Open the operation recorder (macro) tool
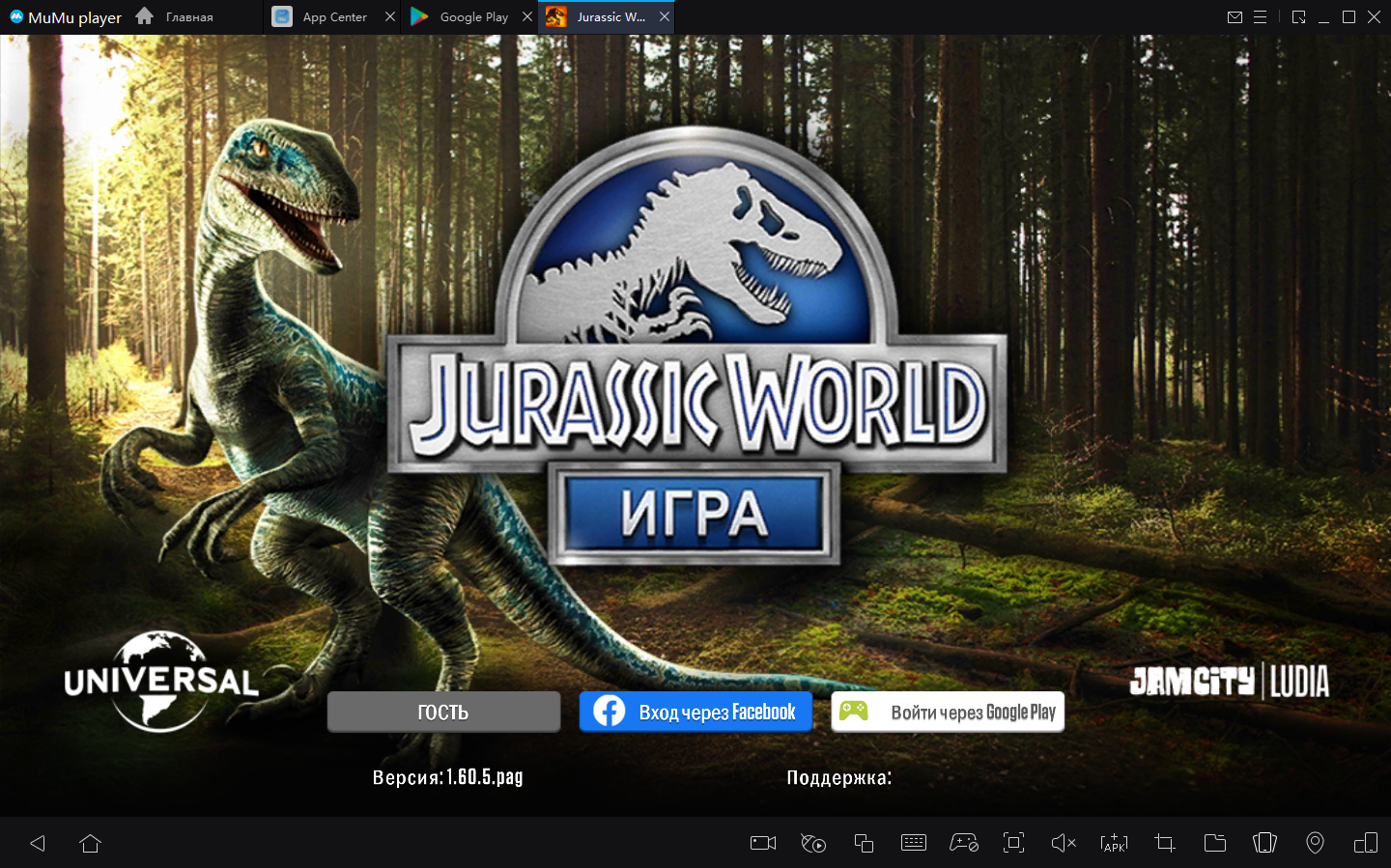Viewport: 1391px width, 868px height. pos(813,843)
